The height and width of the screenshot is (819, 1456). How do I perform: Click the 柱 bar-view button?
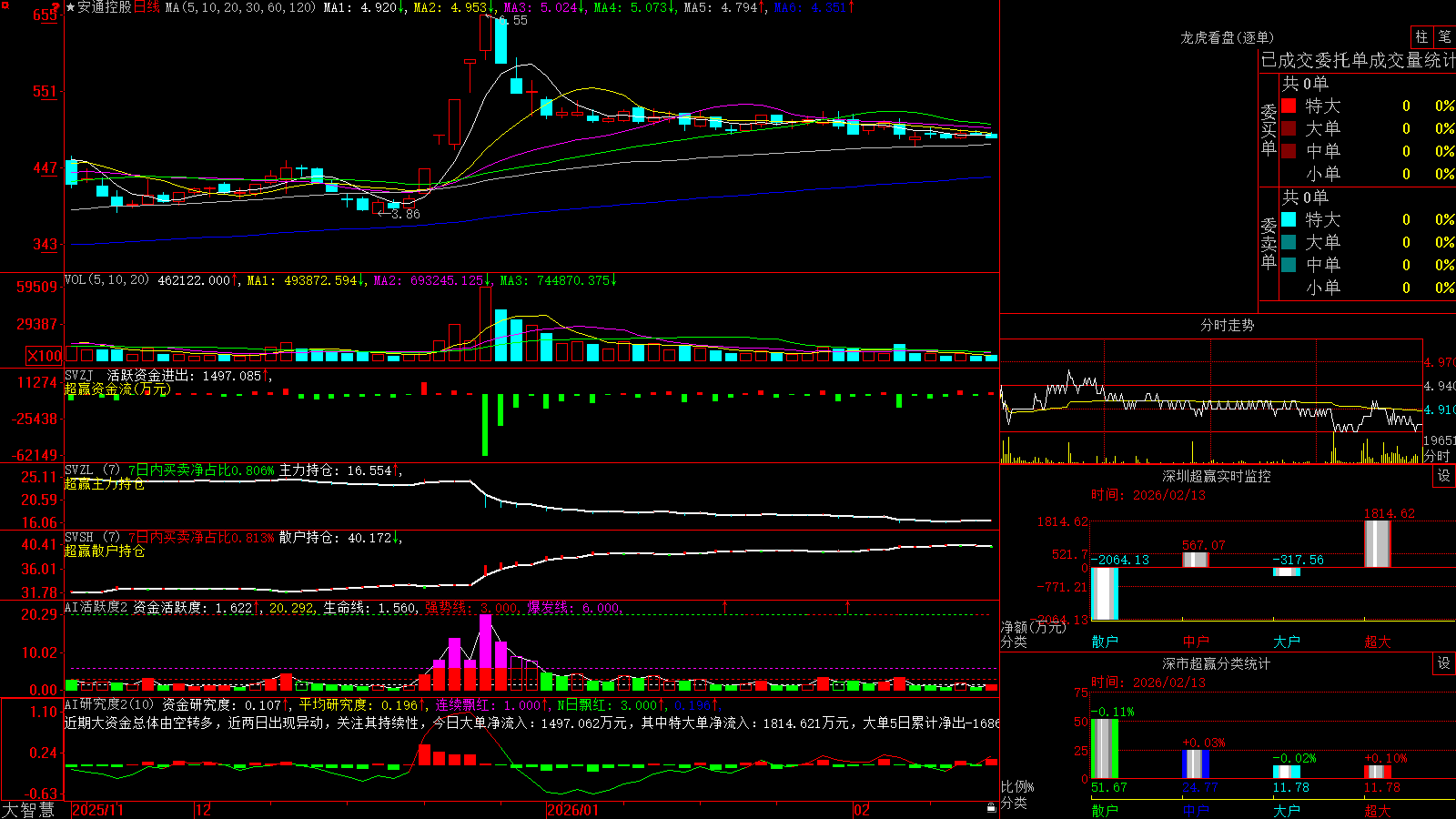(x=1421, y=37)
